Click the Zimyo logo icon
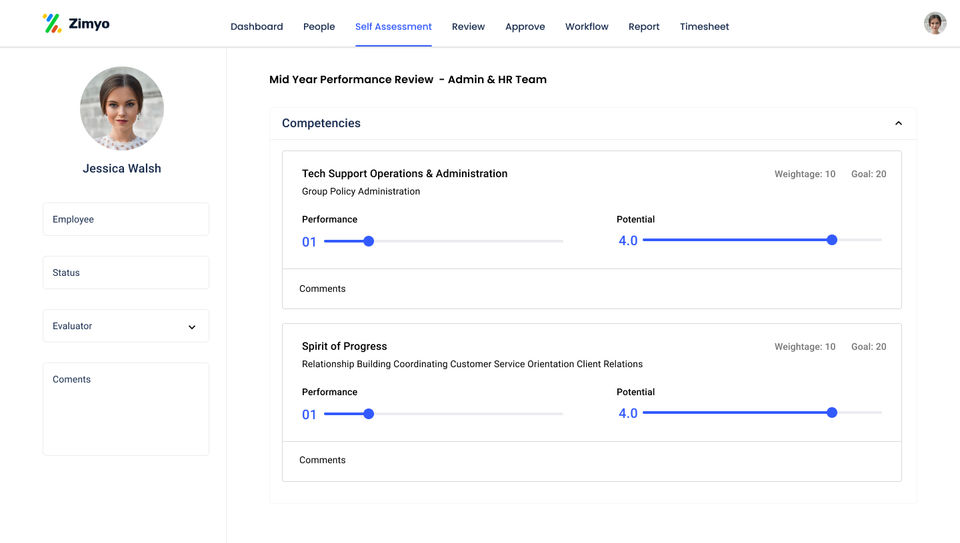Image resolution: width=960 pixels, height=543 pixels. (x=52, y=23)
